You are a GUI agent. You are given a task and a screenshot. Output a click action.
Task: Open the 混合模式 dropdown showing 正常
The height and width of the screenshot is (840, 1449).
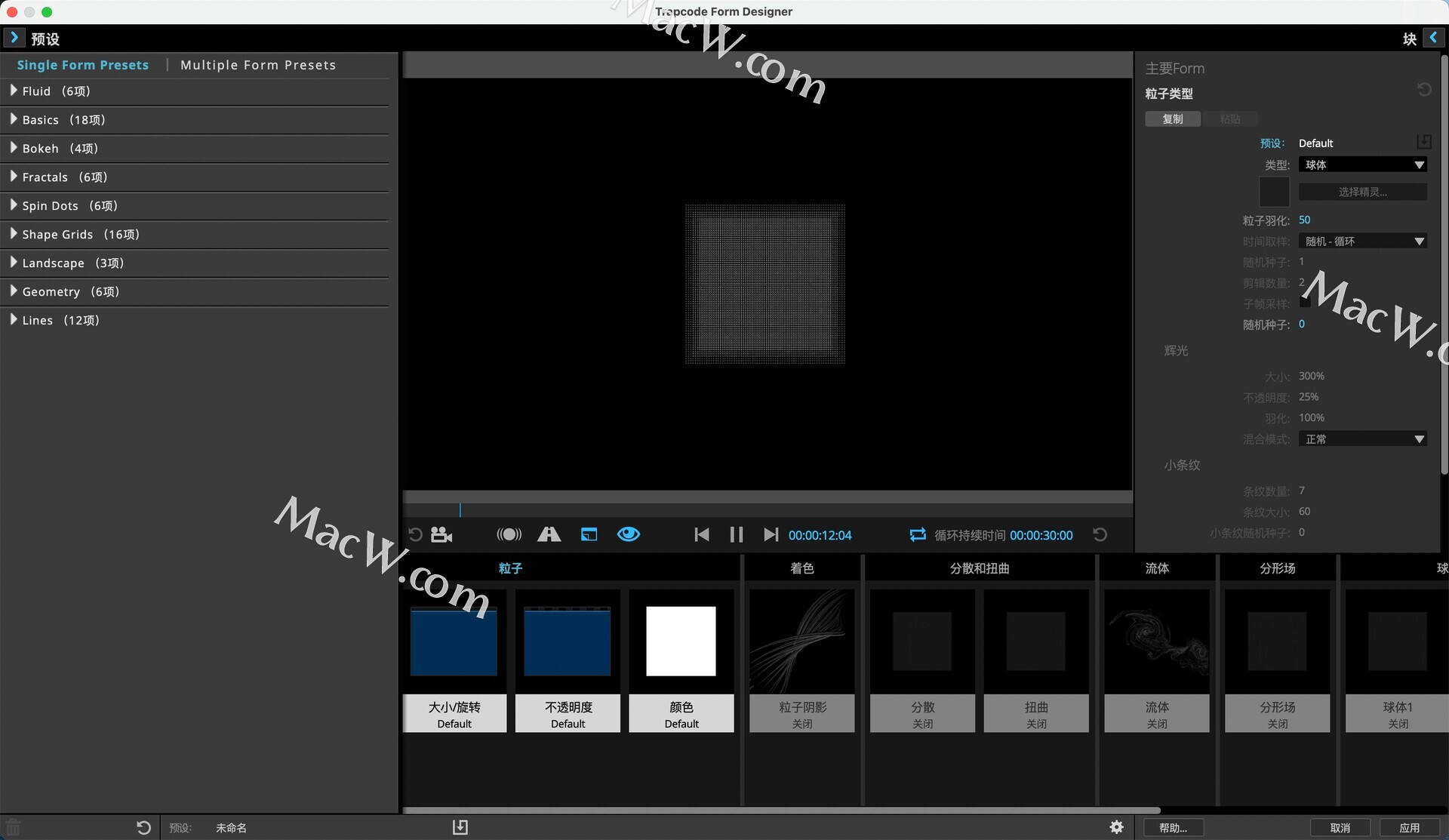(x=1363, y=438)
